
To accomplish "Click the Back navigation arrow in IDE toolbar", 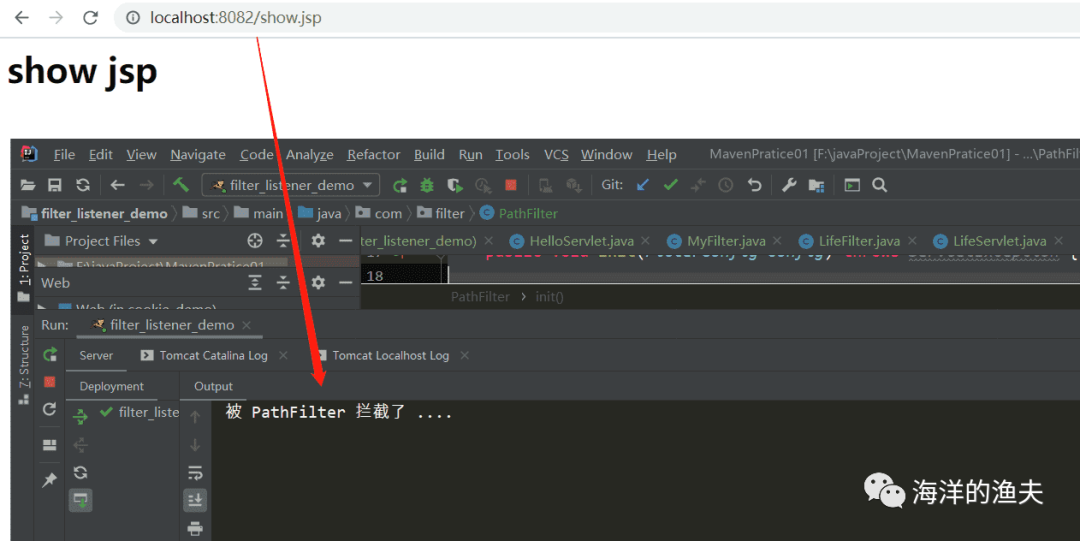I will click(x=117, y=185).
